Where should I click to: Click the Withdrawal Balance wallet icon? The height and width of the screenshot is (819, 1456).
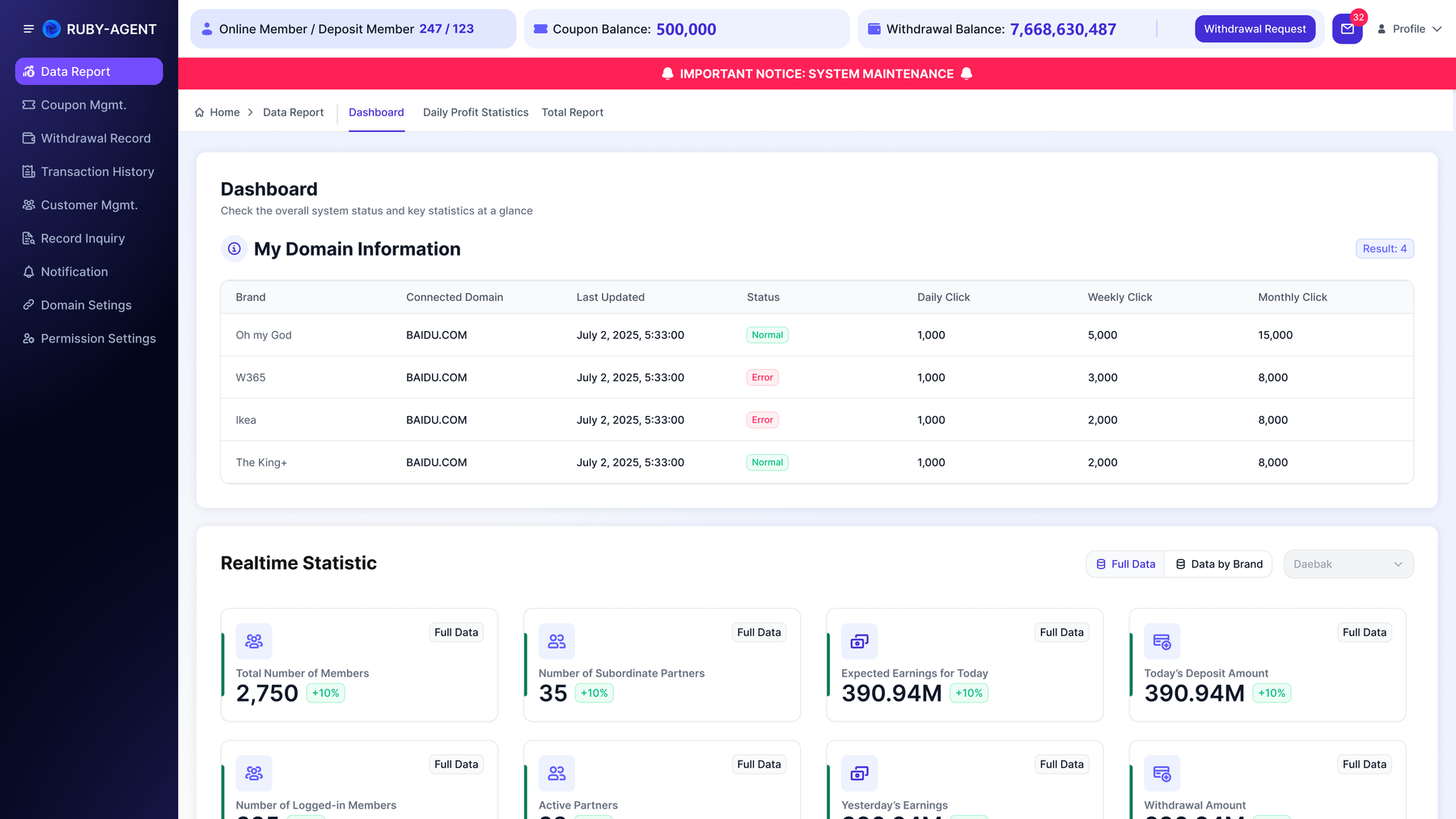[x=874, y=29]
